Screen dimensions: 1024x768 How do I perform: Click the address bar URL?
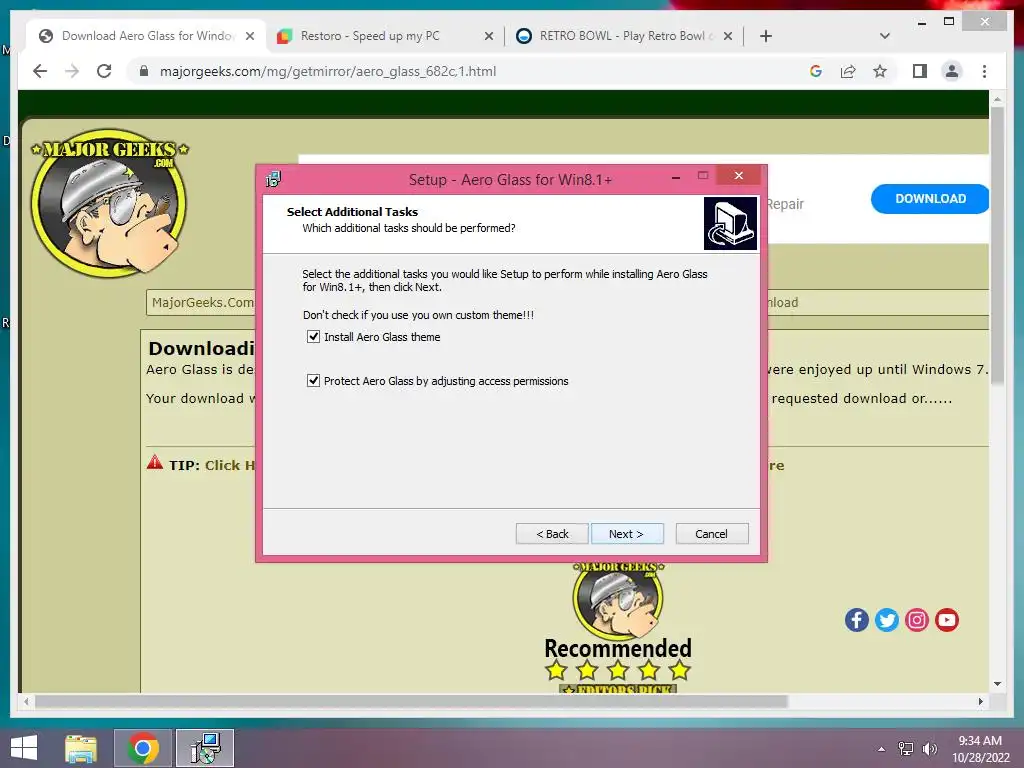(x=328, y=71)
